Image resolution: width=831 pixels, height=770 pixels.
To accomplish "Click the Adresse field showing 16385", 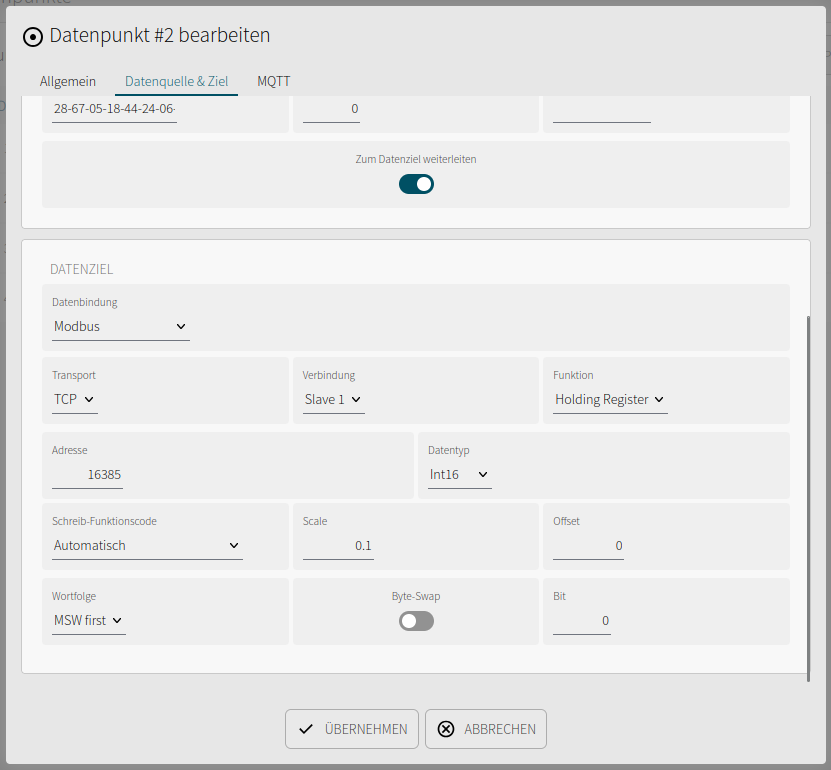I will [x=87, y=475].
